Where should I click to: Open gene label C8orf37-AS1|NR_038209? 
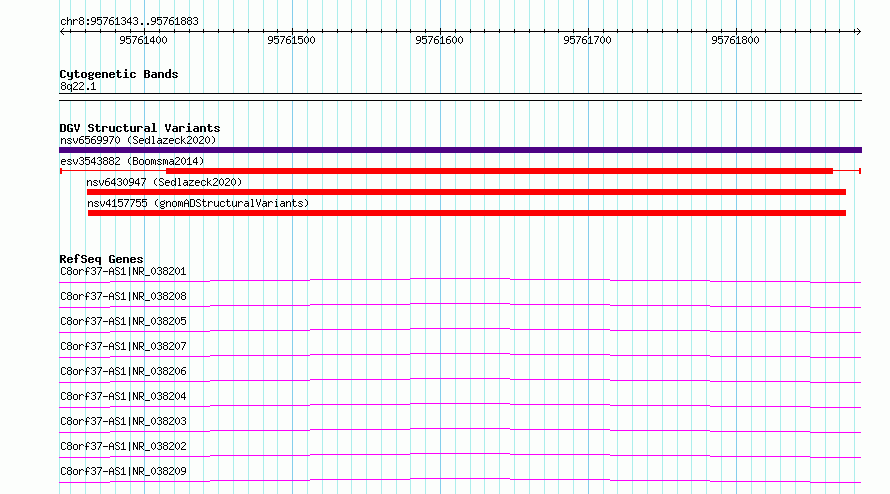(123, 471)
